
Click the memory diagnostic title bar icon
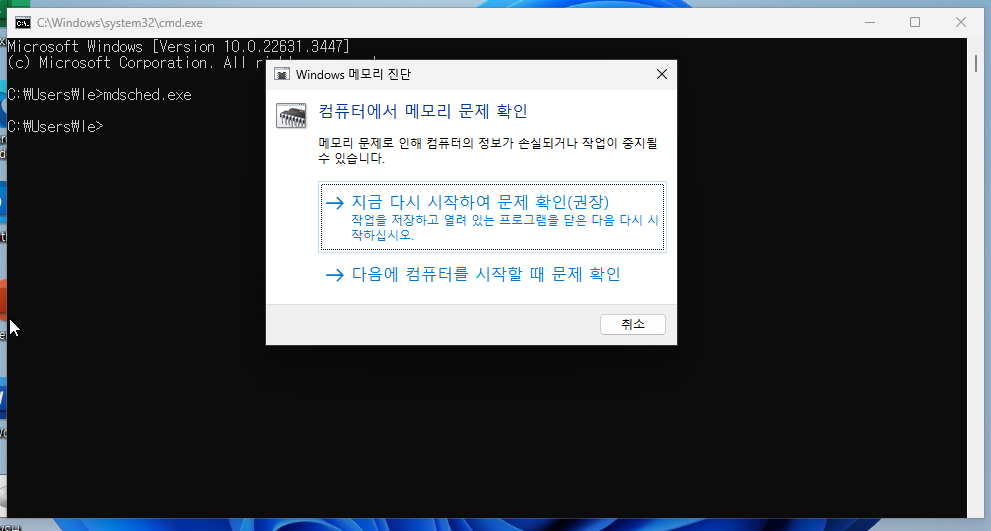(x=282, y=75)
